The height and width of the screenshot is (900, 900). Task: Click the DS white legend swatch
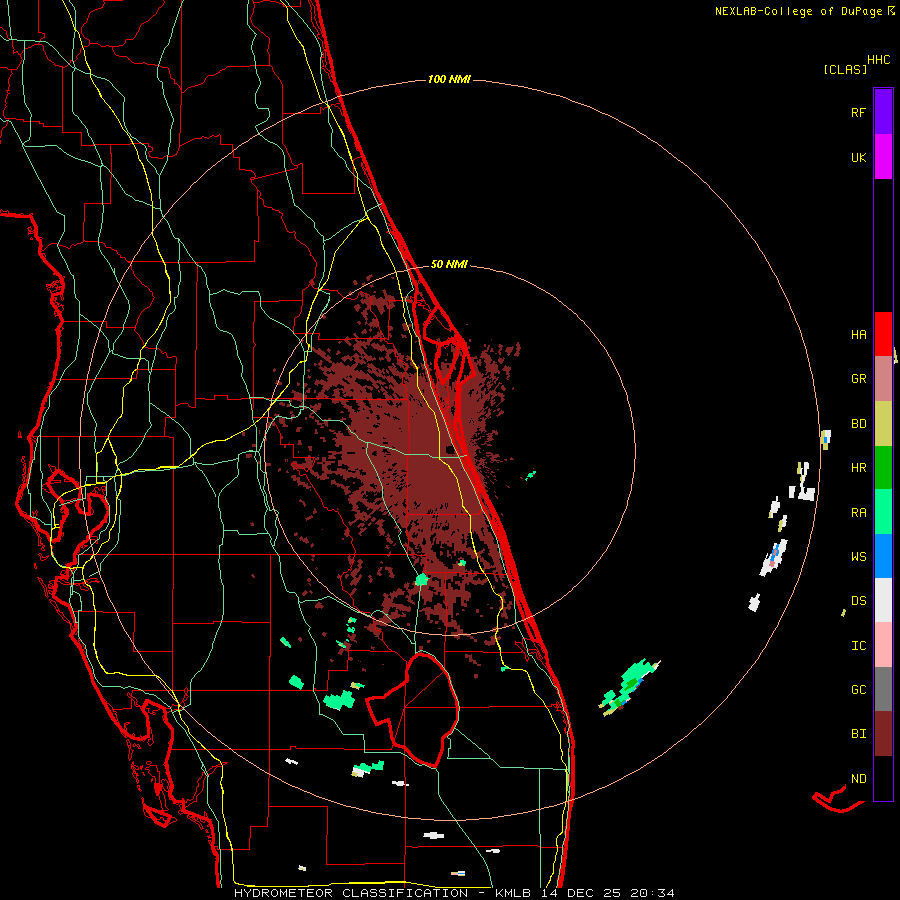(x=883, y=600)
